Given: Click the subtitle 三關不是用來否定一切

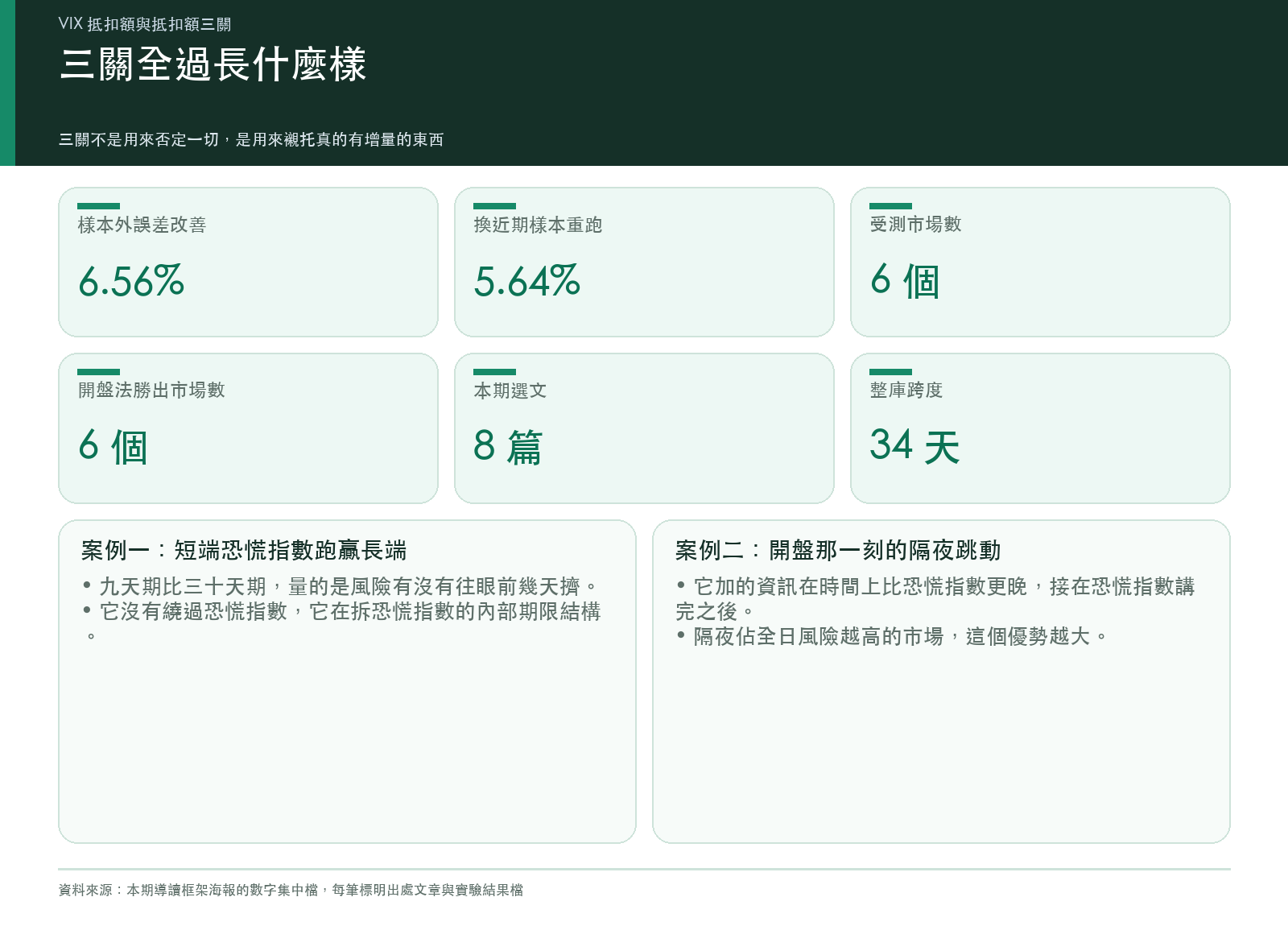Looking at the screenshot, I should click(x=251, y=139).
